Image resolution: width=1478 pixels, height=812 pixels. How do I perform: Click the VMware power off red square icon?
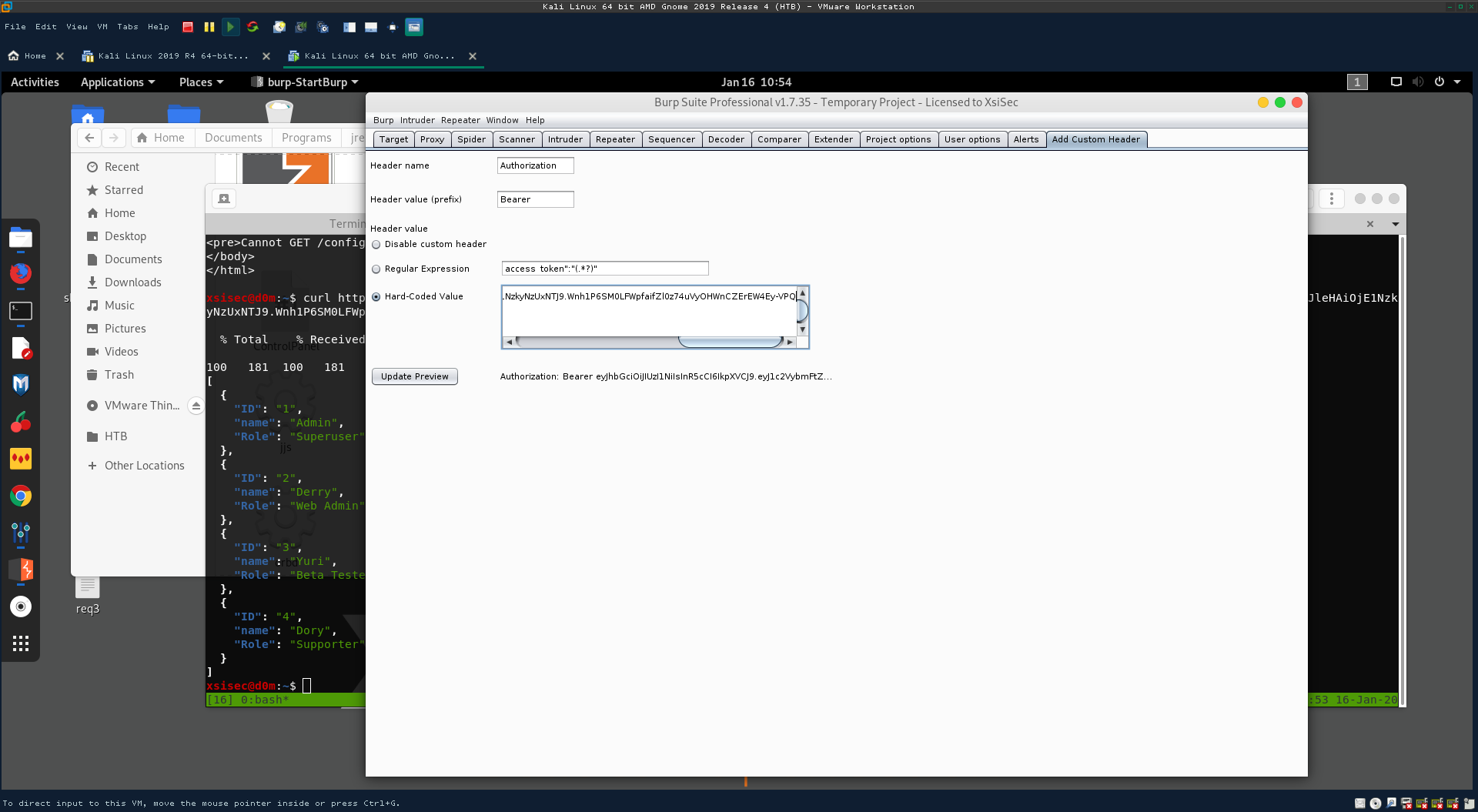[188, 27]
